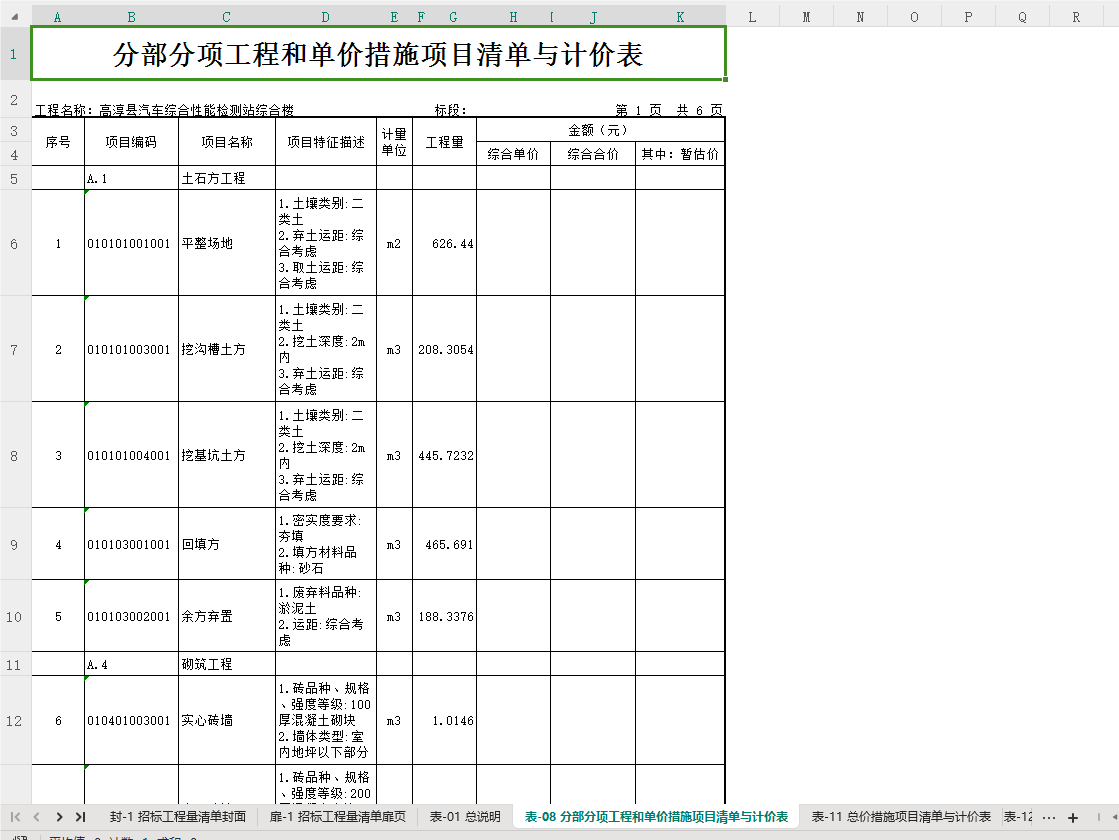Select row 6 header
1119x840 pixels.
[x=14, y=243]
